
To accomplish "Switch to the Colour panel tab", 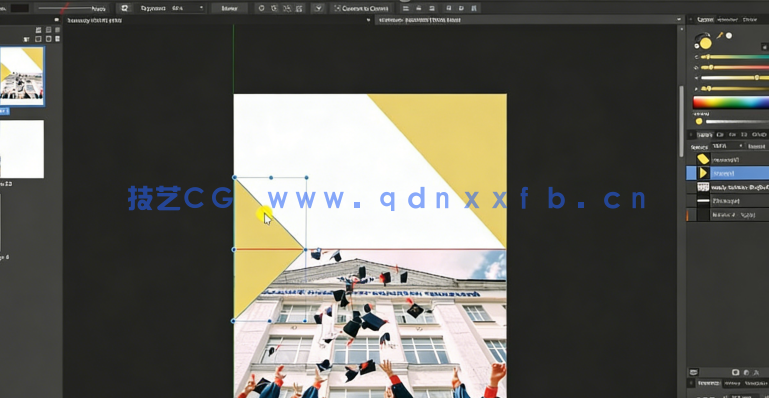I will click(705, 20).
